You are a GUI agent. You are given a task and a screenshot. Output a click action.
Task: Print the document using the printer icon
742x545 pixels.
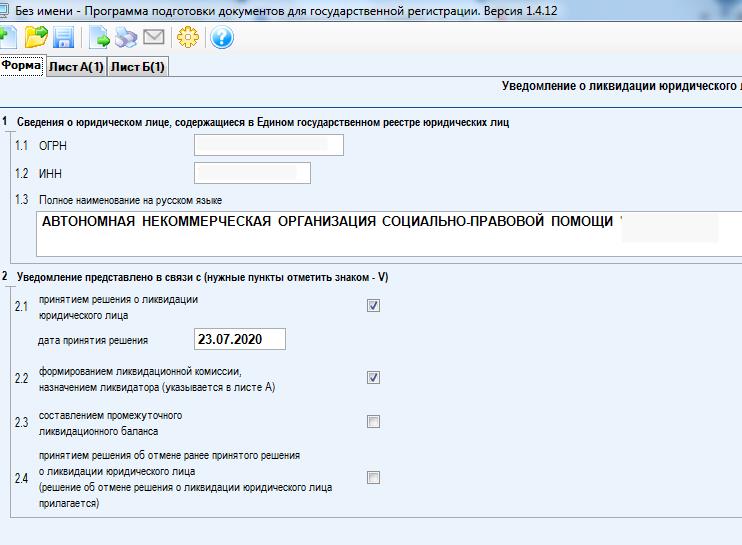(126, 38)
